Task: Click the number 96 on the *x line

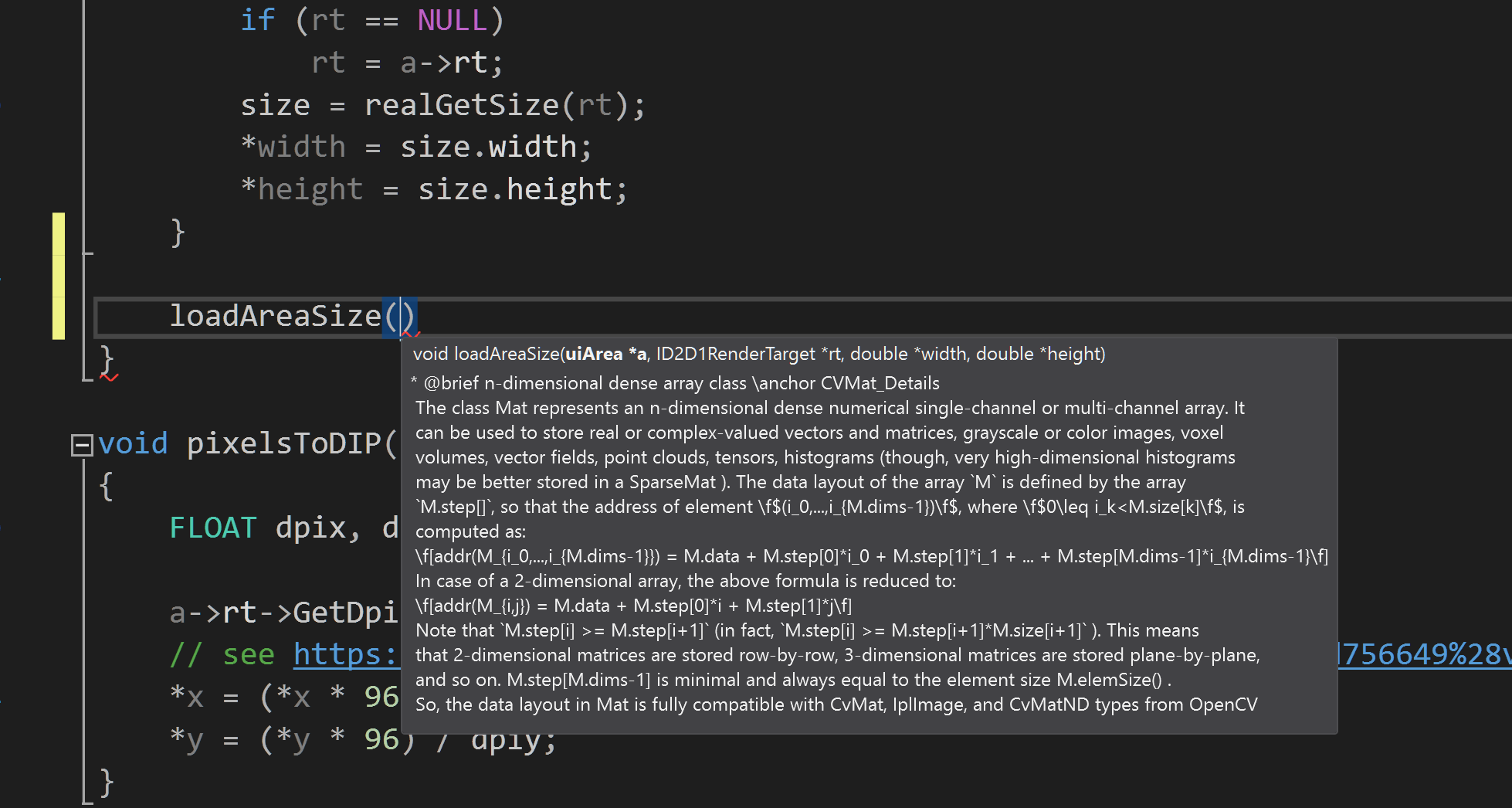Action: (381, 697)
